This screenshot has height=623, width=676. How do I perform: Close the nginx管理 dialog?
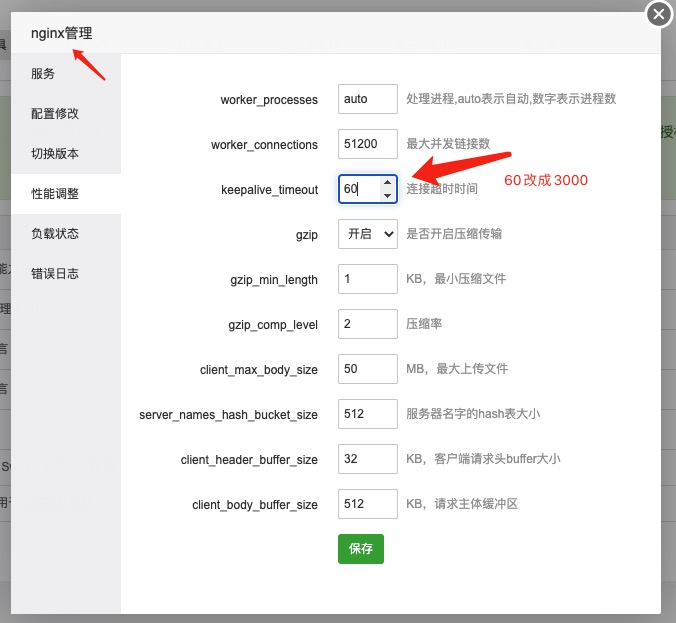tap(658, 14)
